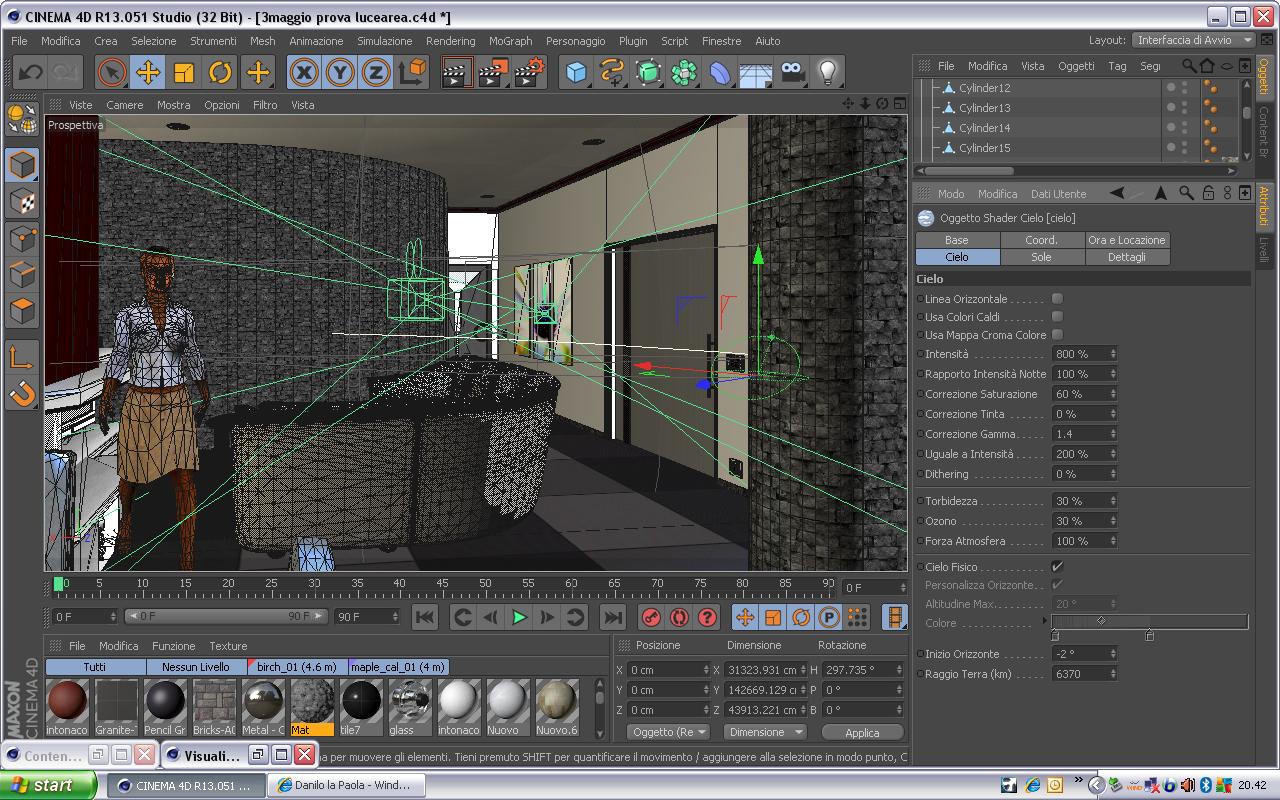Step the Intensità value spinner
This screenshot has height=800, width=1280.
coord(1113,354)
